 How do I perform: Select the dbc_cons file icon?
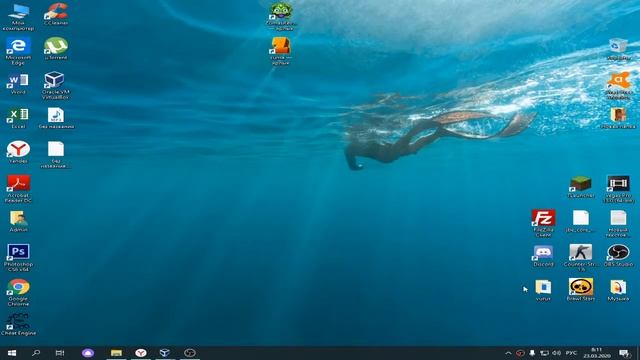(x=581, y=221)
